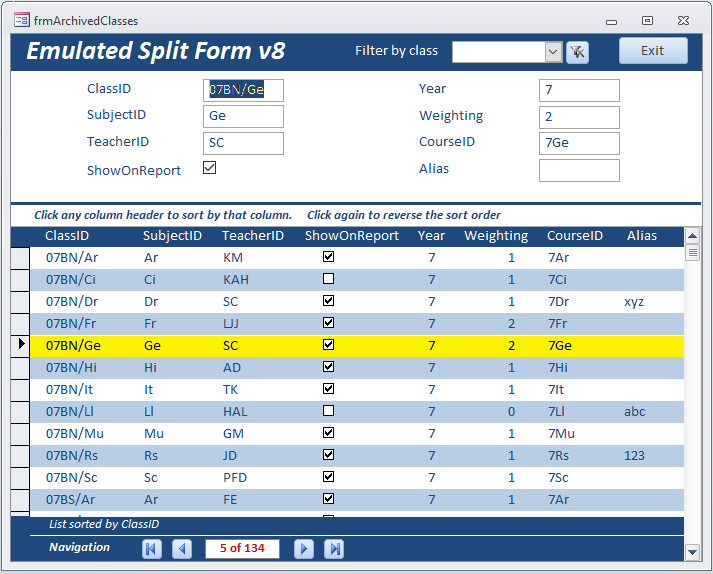Screen dimensions: 713x574
Task: Click weighting 0 in row 07BN/Ll
Action: 511,412
